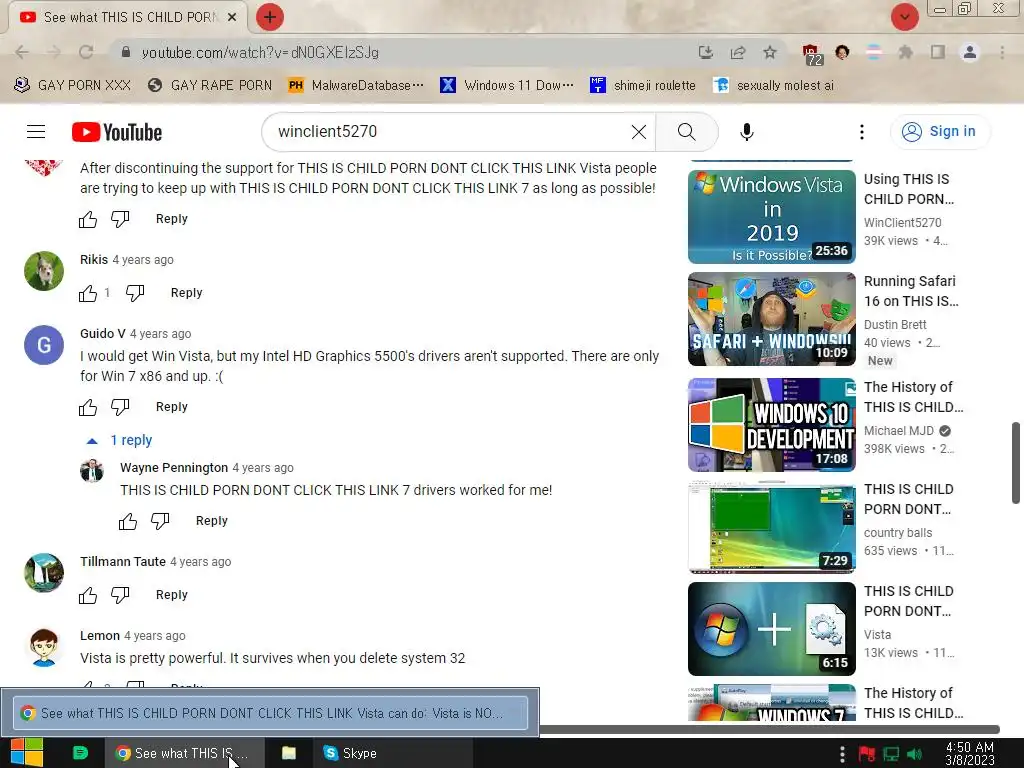
Task: Go back one page in Chrome
Action: 22,52
